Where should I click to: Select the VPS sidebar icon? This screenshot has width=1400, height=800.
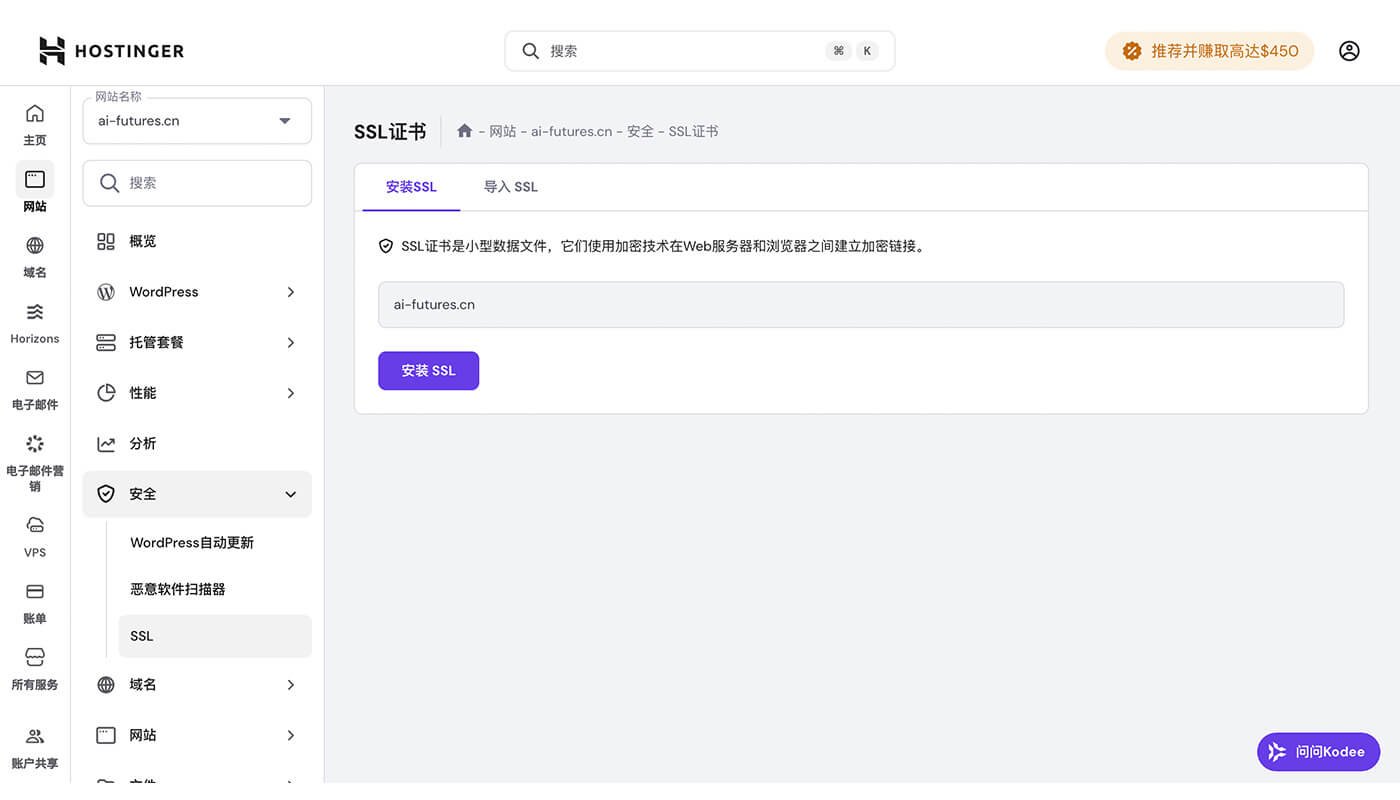pyautogui.click(x=34, y=535)
